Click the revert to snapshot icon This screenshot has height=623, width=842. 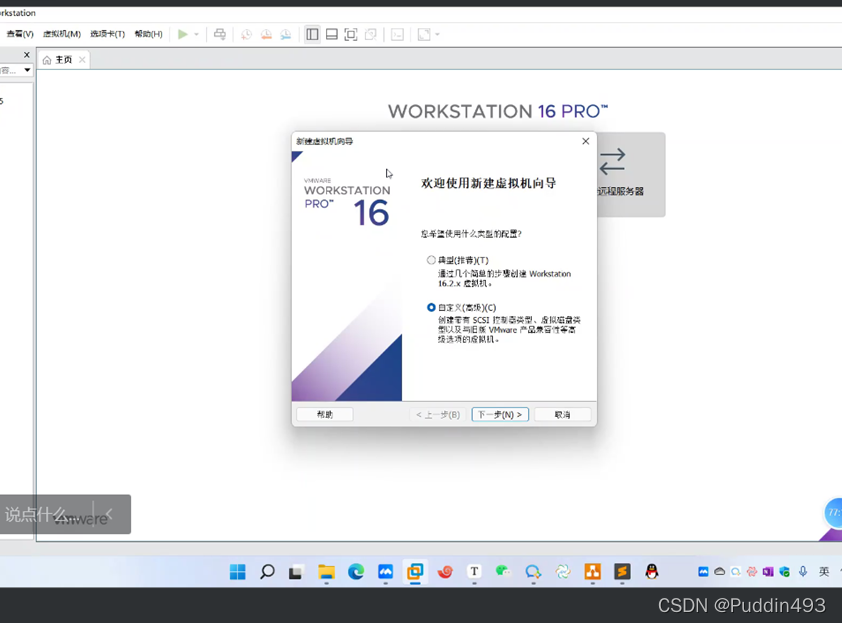coord(266,34)
